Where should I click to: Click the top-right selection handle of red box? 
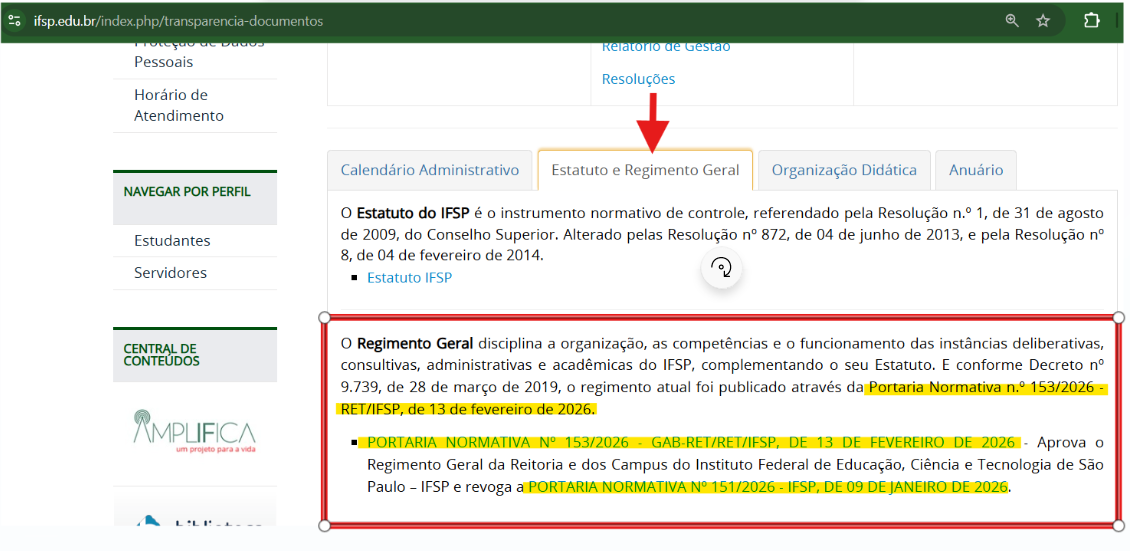1118,317
